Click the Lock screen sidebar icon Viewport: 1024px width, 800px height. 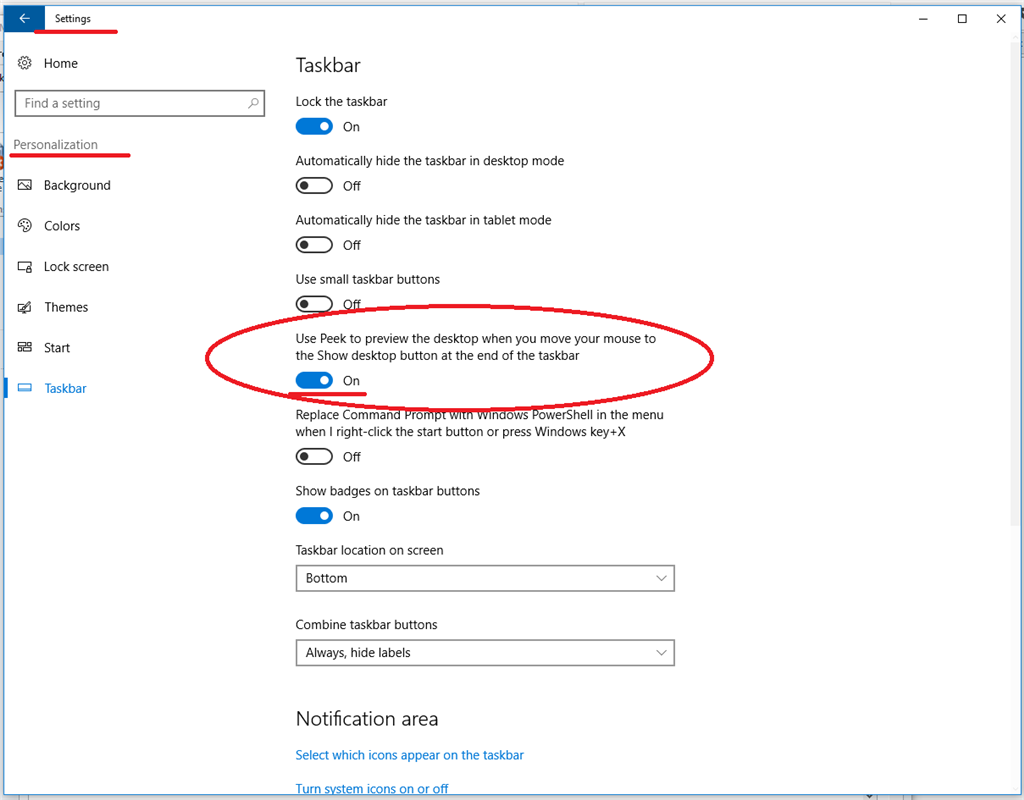25,266
